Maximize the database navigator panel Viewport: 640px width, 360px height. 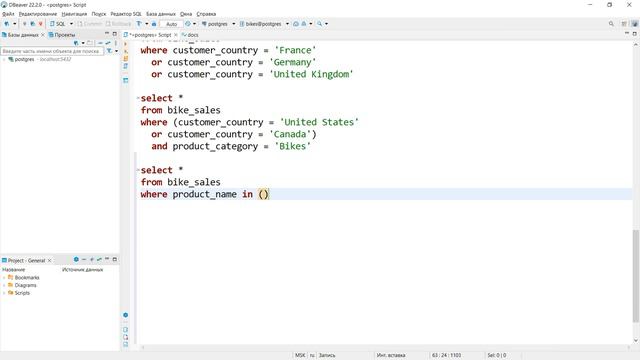click(x=115, y=34)
